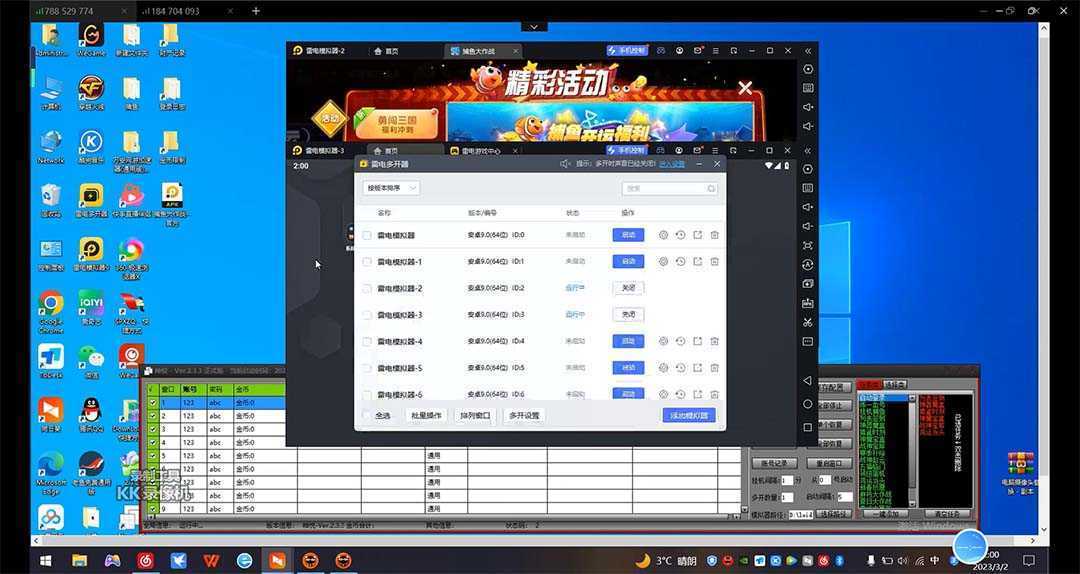Switch to the 首页 tab in 雷电模拟器-2
This screenshot has height=574, width=1080.
pyautogui.click(x=386, y=50)
